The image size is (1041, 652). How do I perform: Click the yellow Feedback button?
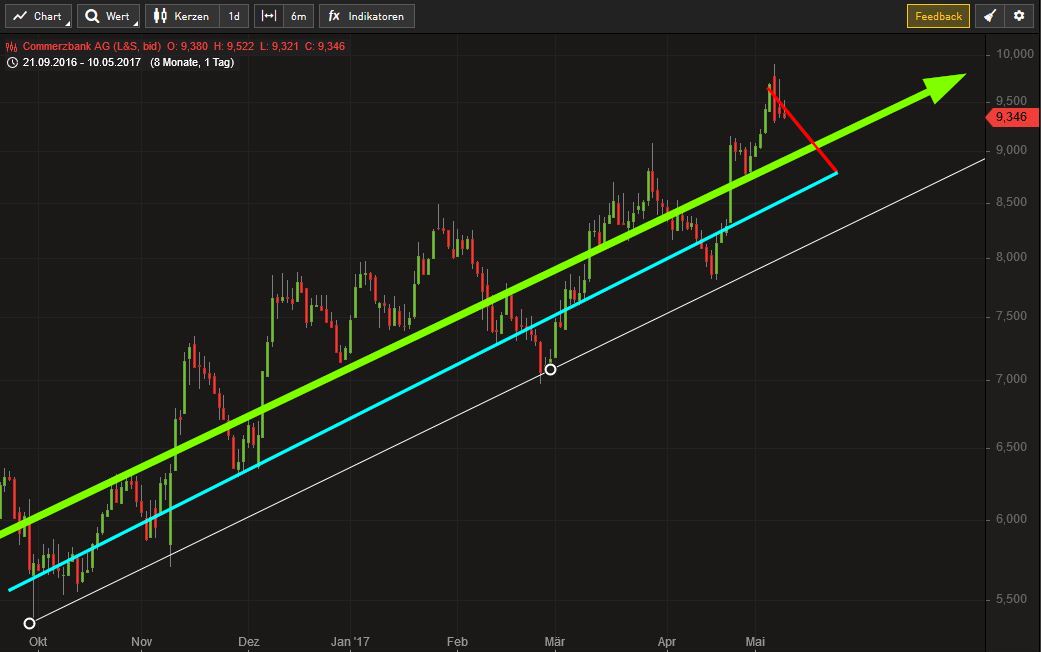938,16
